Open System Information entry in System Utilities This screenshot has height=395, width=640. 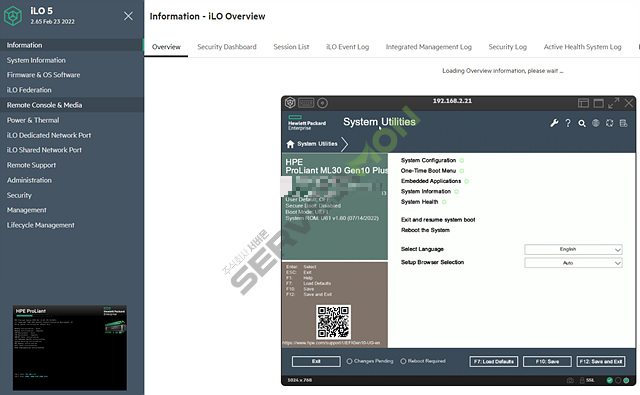[426, 191]
